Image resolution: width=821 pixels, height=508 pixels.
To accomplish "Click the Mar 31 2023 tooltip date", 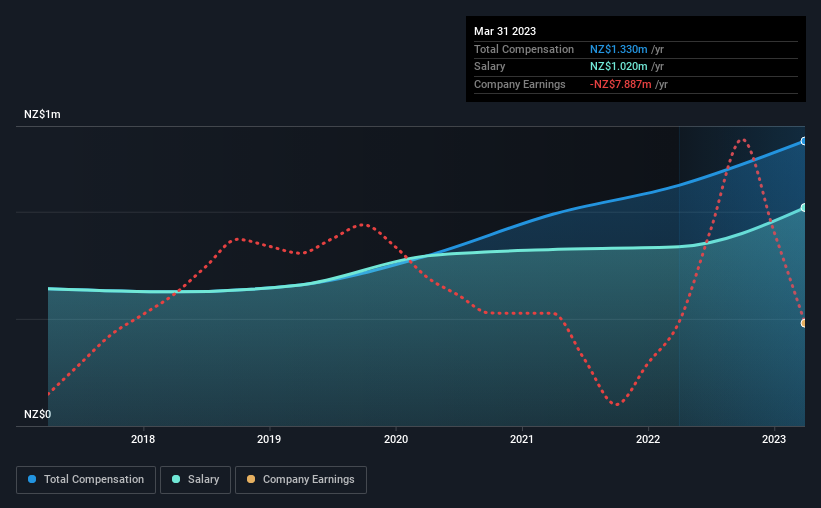I will (505, 31).
